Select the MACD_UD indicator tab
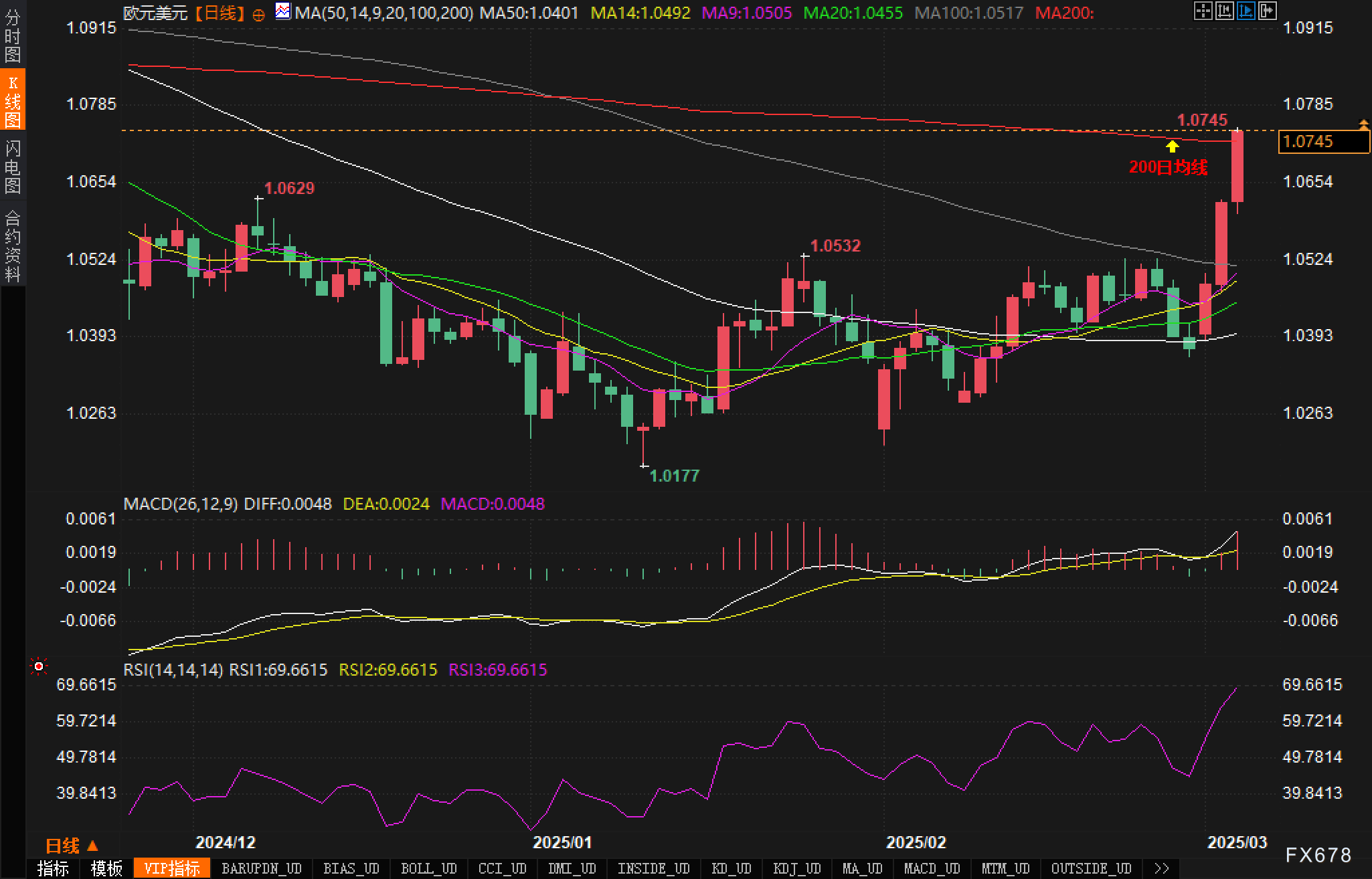1372x879 pixels. (932, 868)
